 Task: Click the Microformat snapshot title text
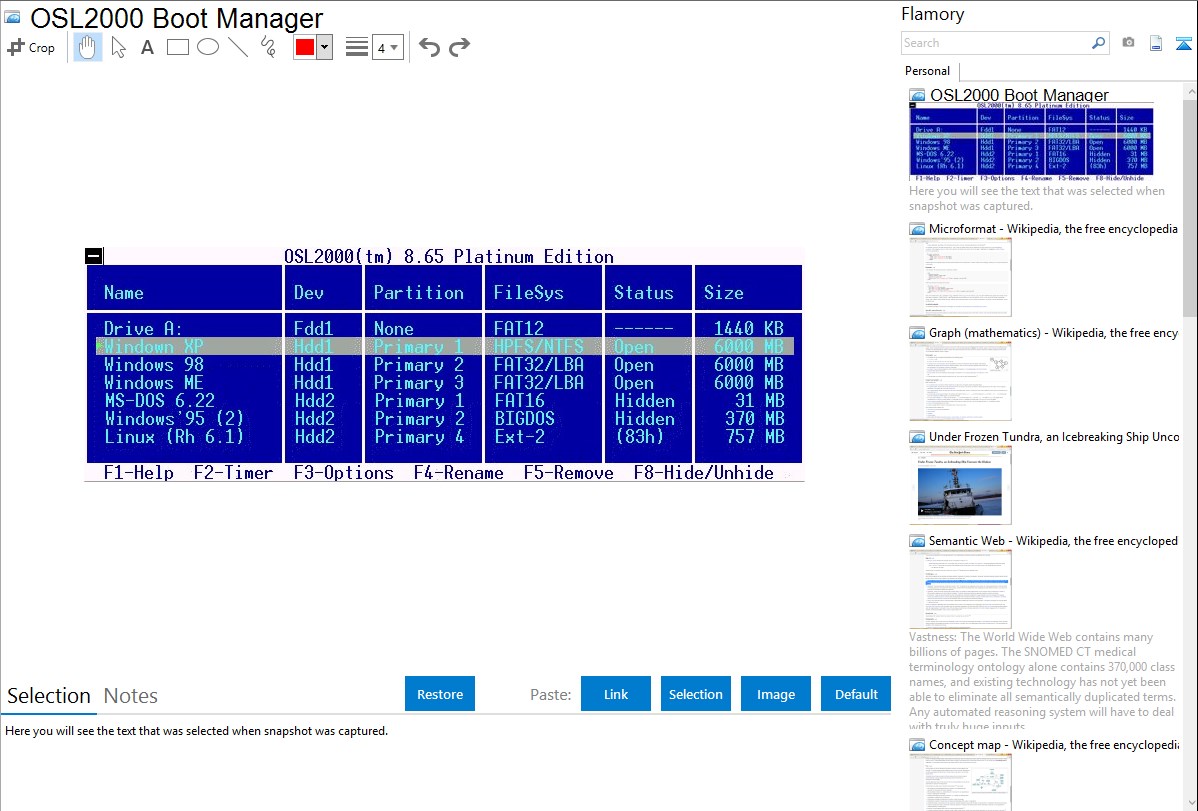(x=1053, y=229)
